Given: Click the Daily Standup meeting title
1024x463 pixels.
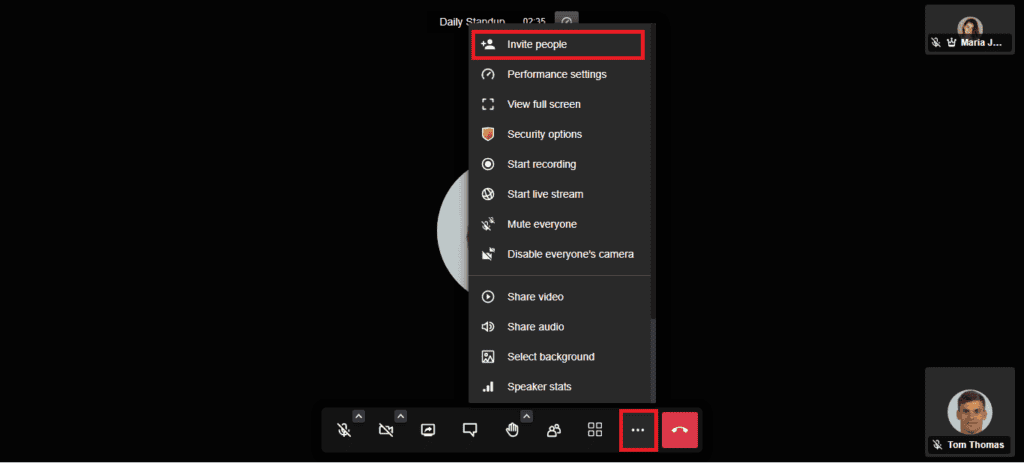Looking at the screenshot, I should pyautogui.click(x=472, y=22).
